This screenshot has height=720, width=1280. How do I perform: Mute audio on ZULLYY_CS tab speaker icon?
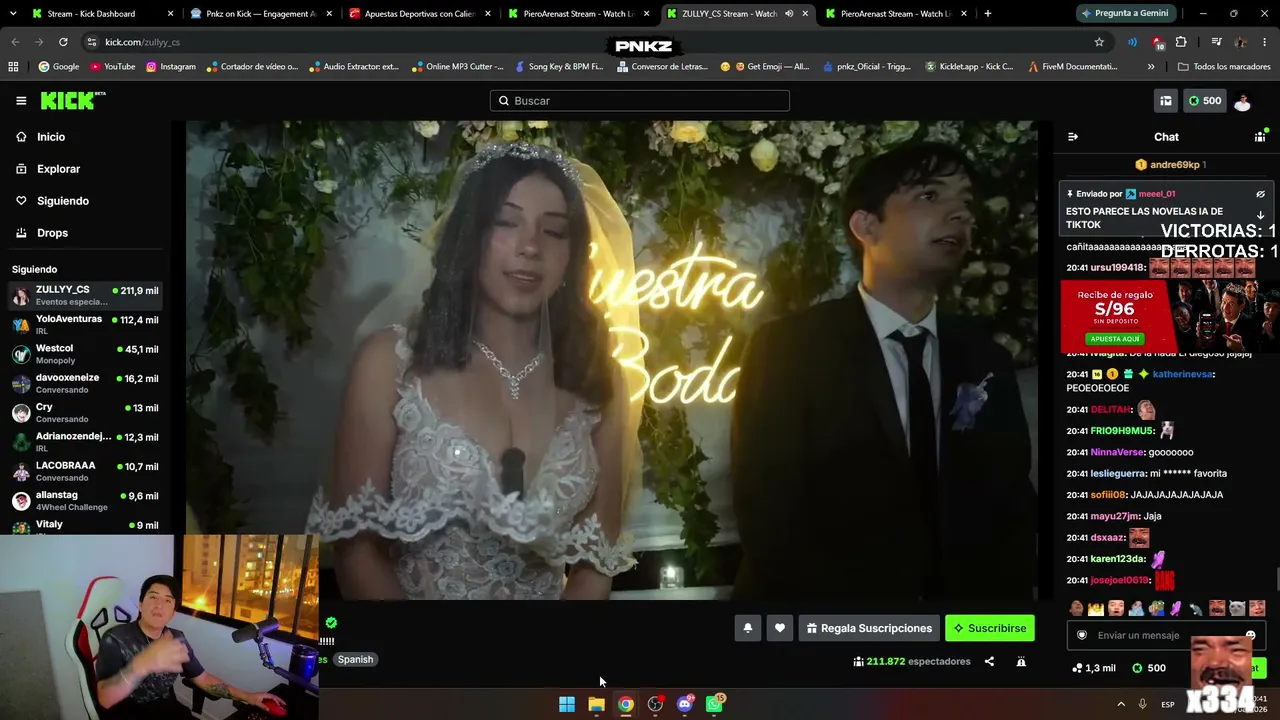[x=789, y=14]
